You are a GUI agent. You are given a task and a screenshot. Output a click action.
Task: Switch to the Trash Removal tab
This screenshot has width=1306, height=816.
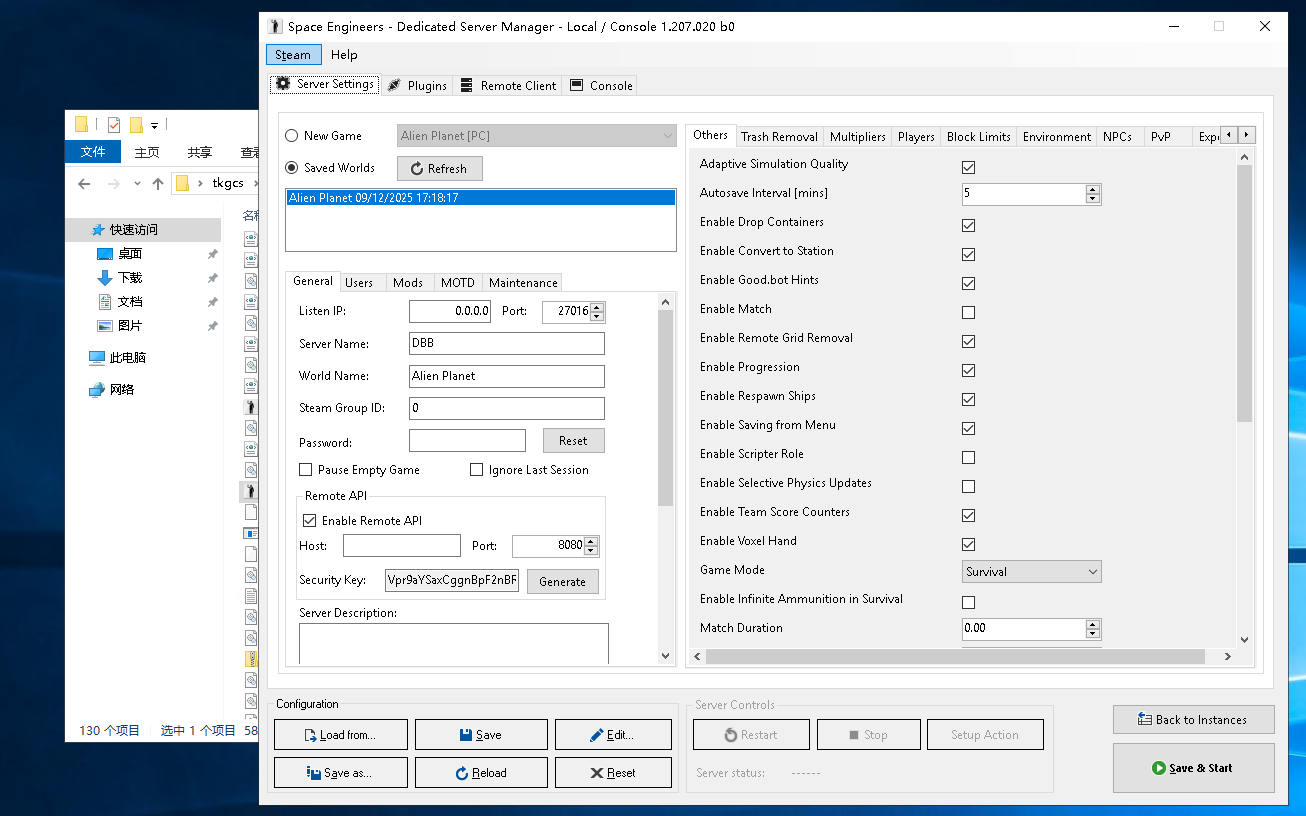coord(778,137)
